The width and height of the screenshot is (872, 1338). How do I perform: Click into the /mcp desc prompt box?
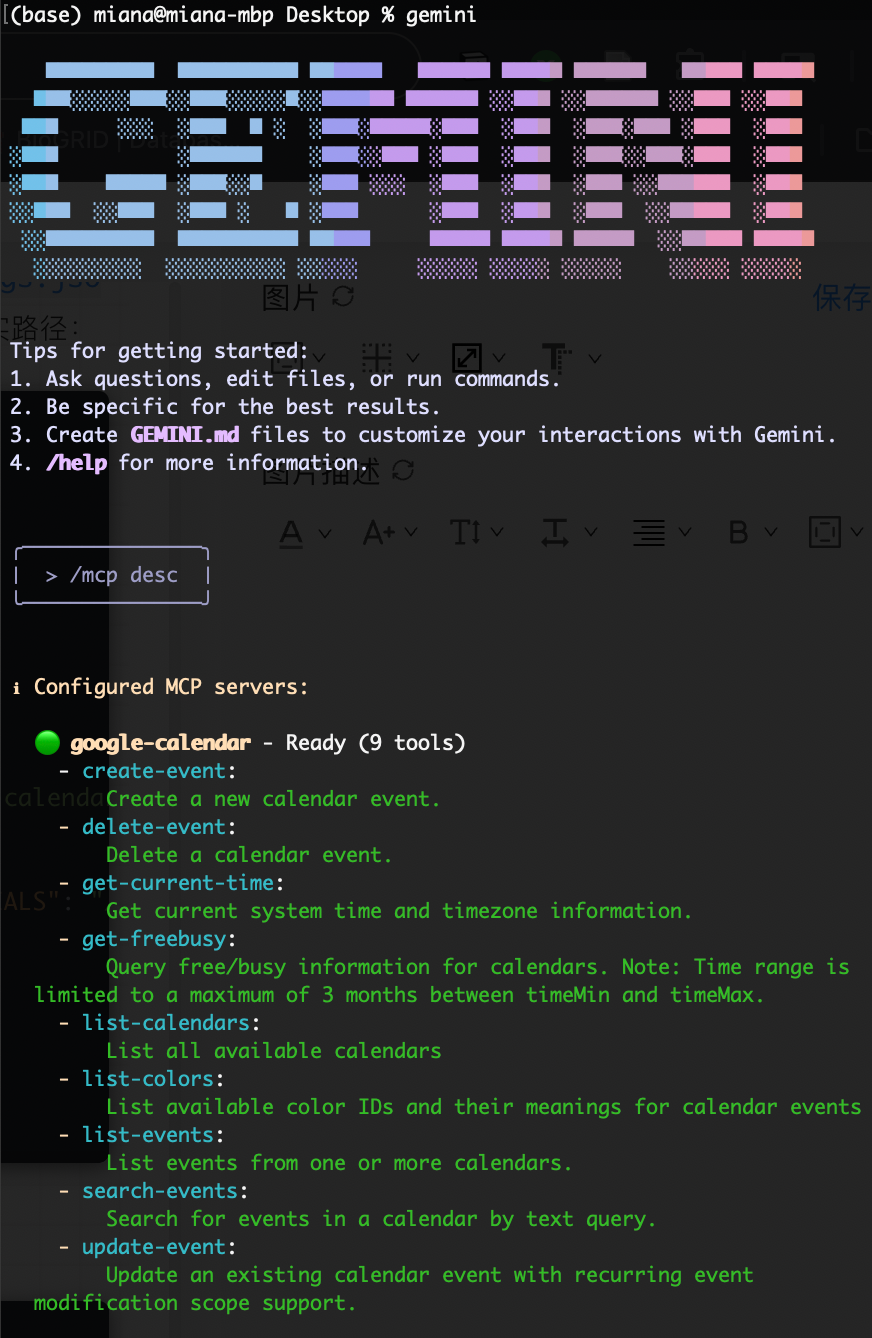coord(113,576)
